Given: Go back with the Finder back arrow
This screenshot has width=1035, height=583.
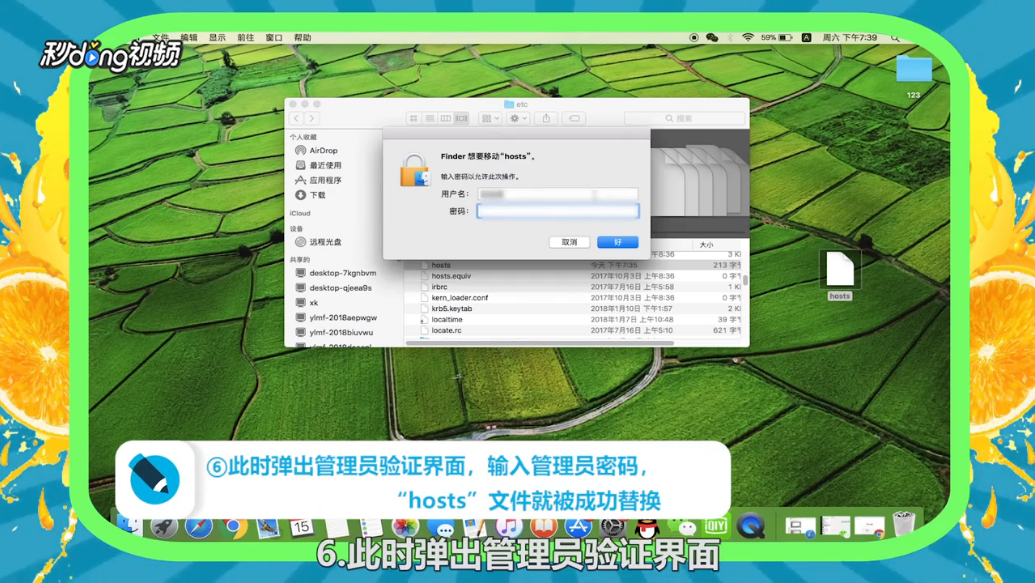Looking at the screenshot, I should (296, 118).
